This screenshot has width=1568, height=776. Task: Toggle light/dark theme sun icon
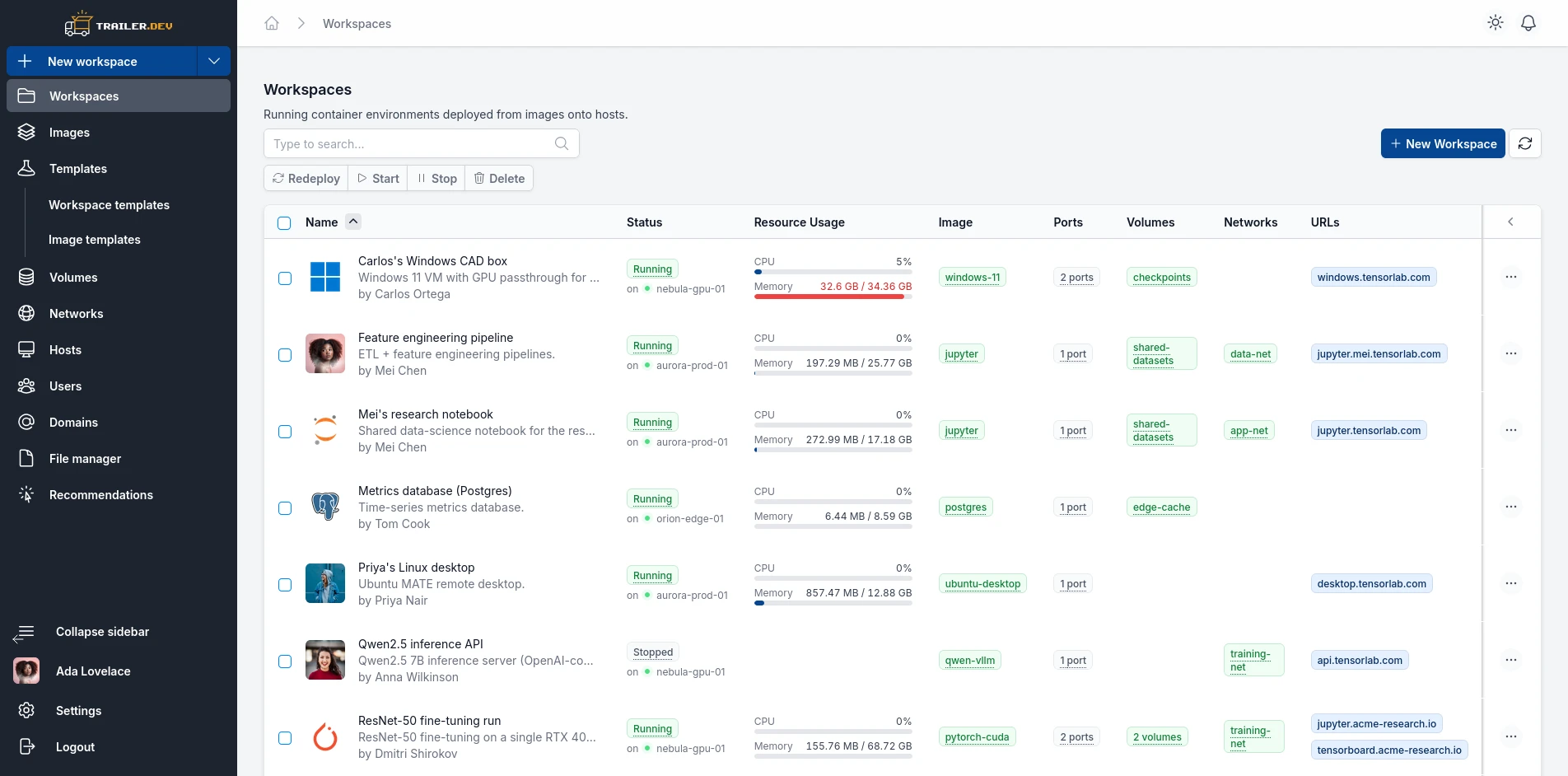tap(1496, 23)
